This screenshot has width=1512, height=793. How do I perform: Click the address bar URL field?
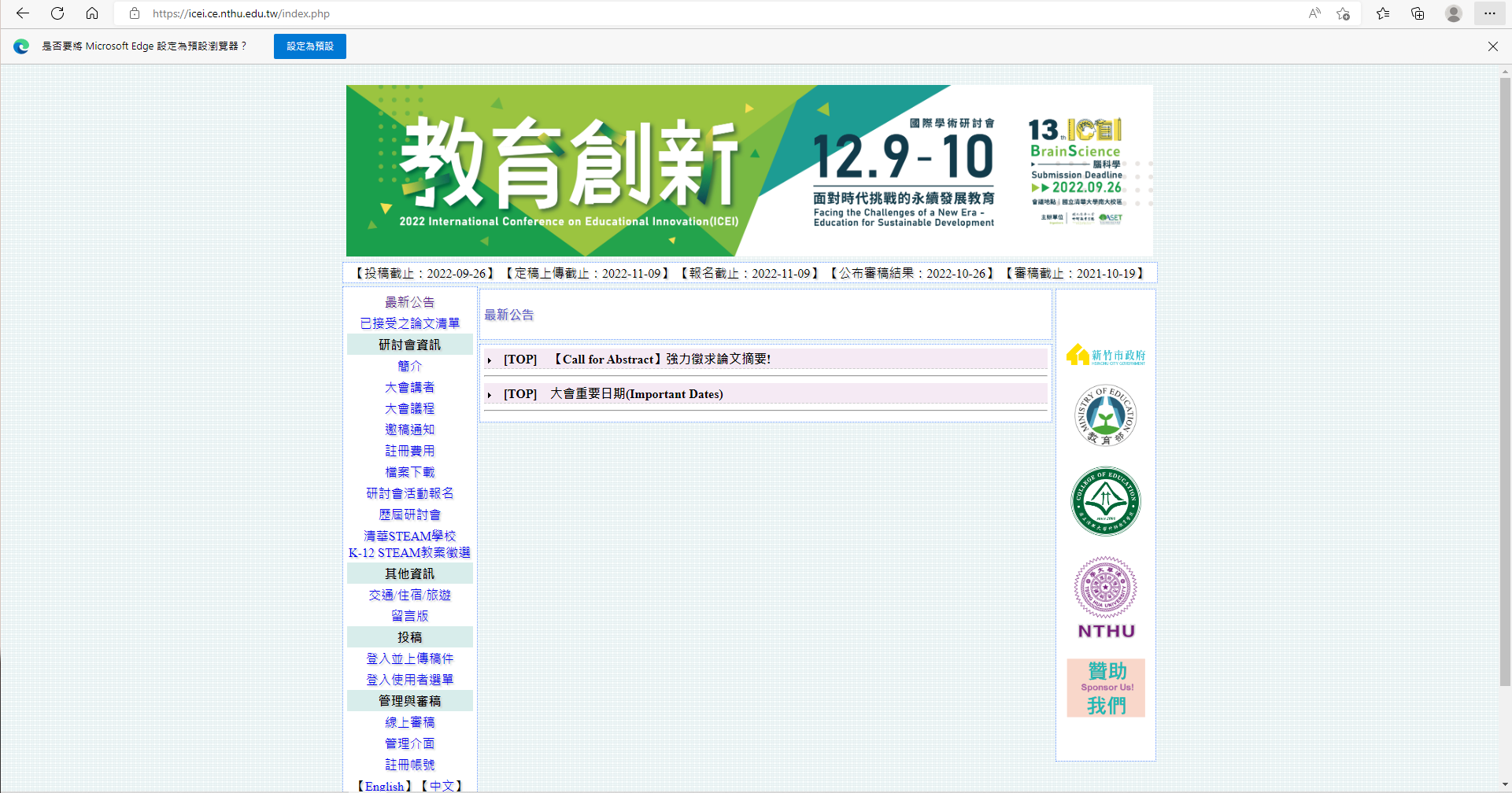708,13
